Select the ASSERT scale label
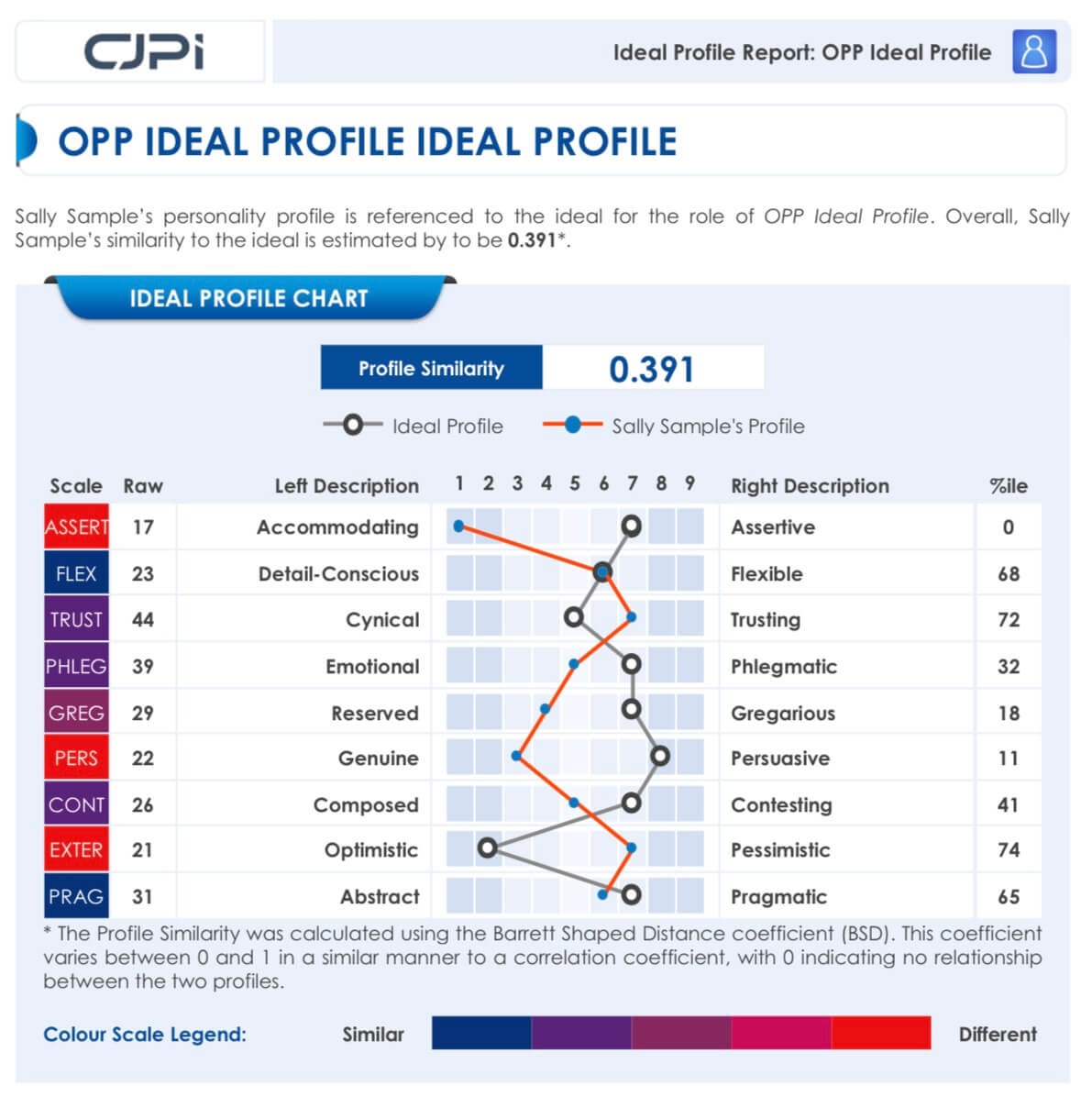Viewport: 1092px width, 1097px height. click(76, 527)
